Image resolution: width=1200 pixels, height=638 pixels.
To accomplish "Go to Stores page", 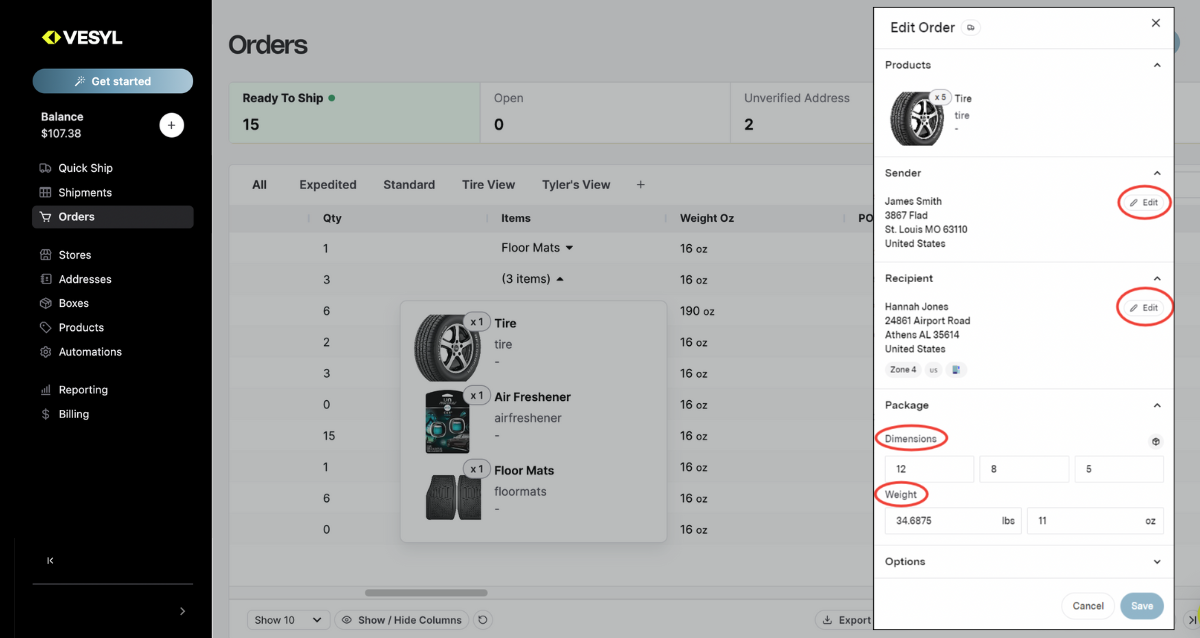I will pyautogui.click(x=74, y=255).
